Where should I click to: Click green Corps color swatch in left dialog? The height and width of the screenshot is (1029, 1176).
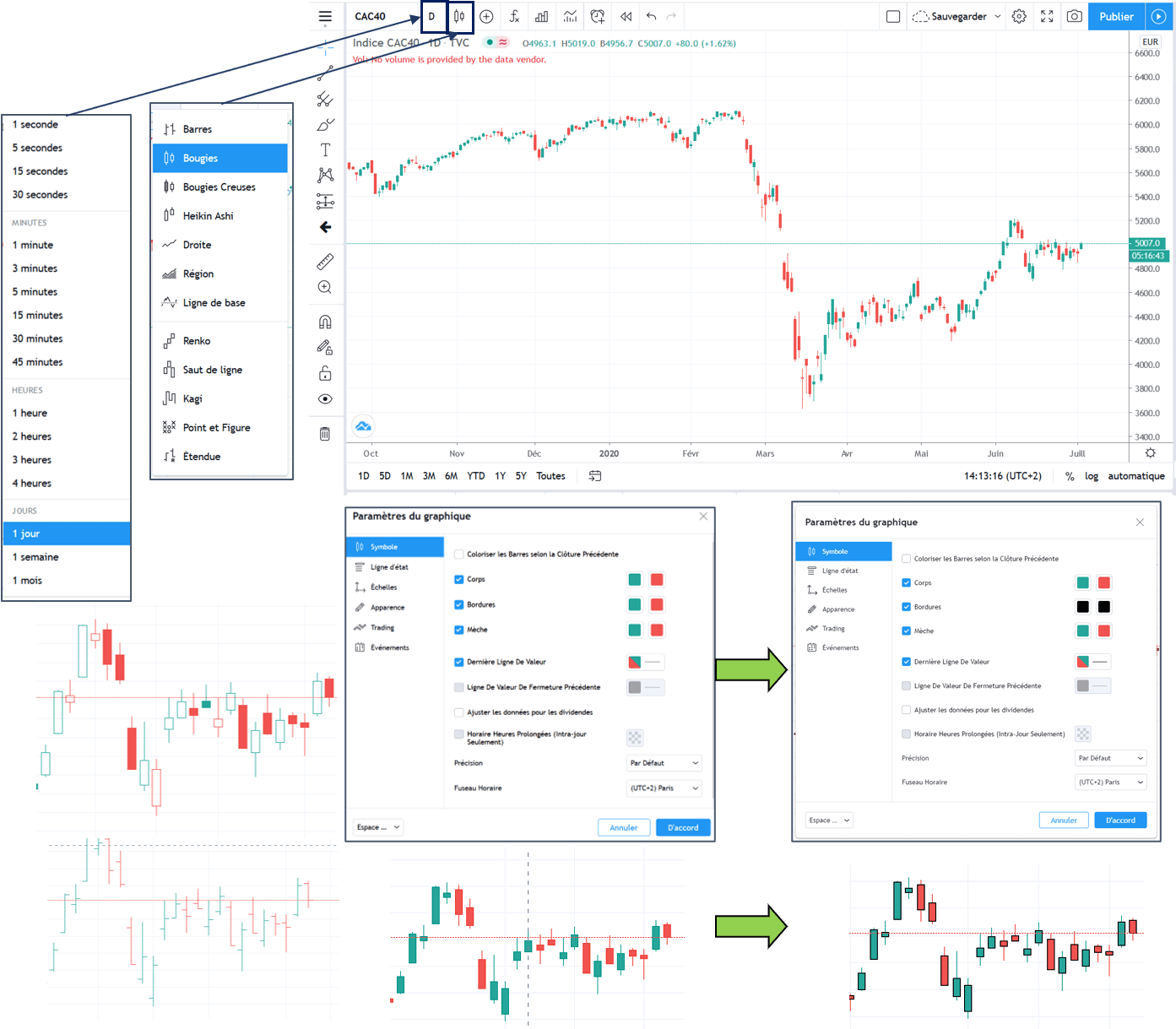635,579
